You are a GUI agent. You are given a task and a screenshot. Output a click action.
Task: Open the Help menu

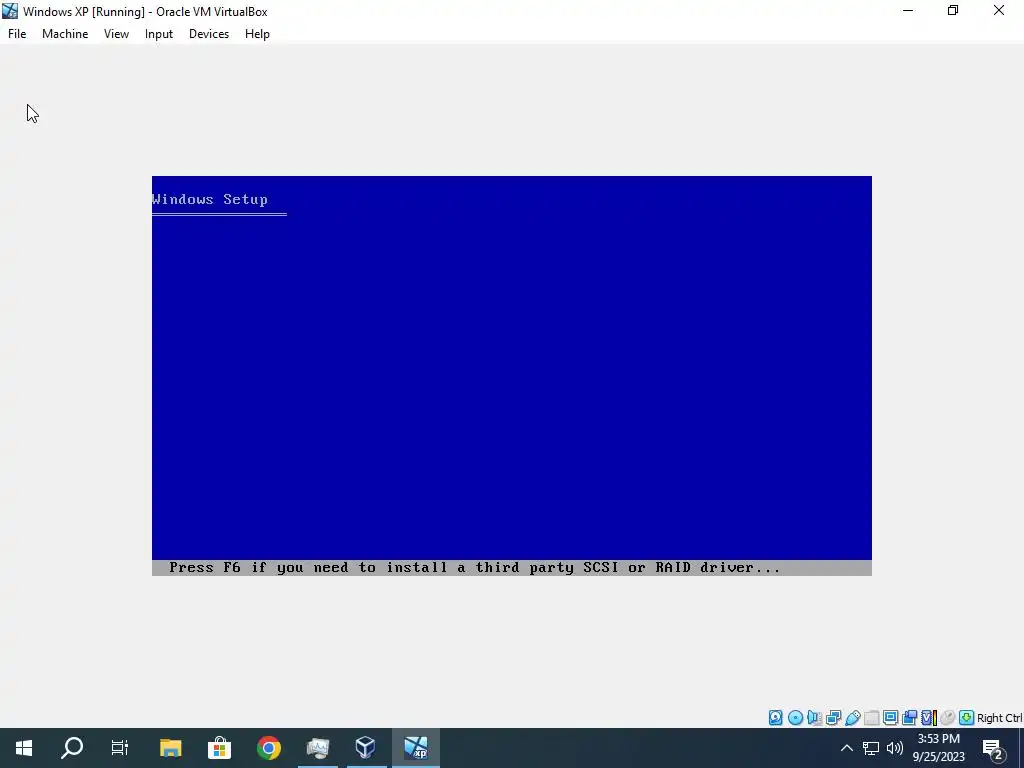coord(257,34)
